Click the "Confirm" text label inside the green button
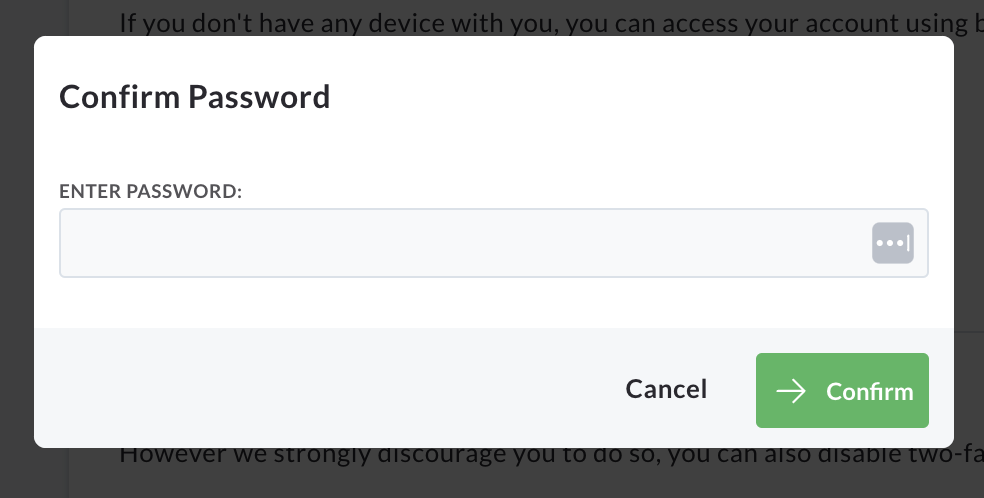The image size is (984, 498). point(870,391)
